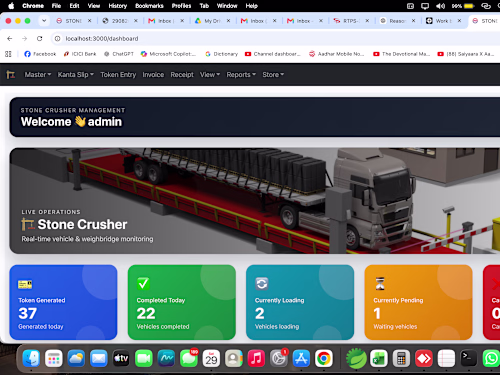Click the localhost:3000/dashboard address bar
Screen dimensions: 500x375
pyautogui.click(x=102, y=39)
